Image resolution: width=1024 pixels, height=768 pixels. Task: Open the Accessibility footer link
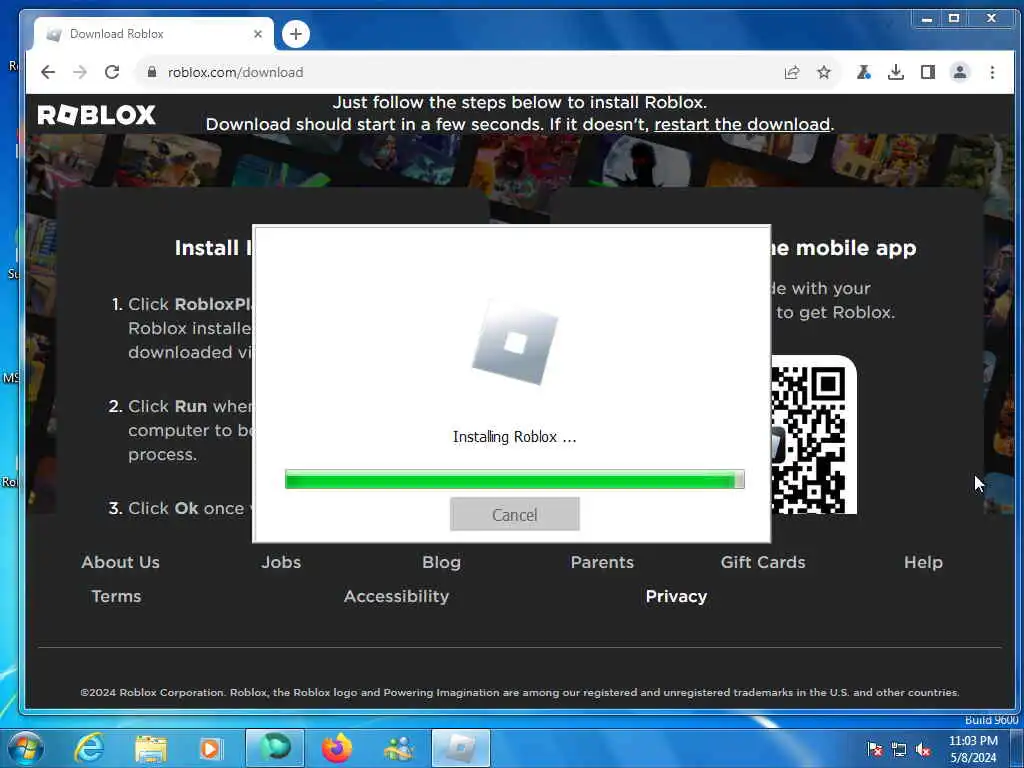[396, 596]
